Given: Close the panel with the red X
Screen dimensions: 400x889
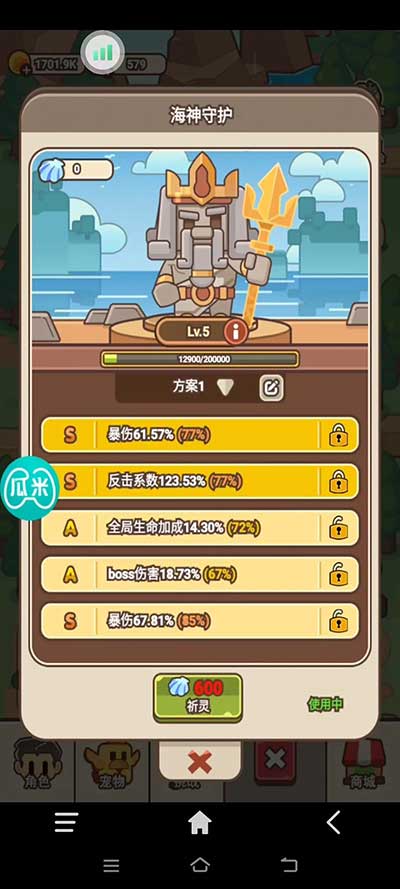Looking at the screenshot, I should tap(199, 762).
